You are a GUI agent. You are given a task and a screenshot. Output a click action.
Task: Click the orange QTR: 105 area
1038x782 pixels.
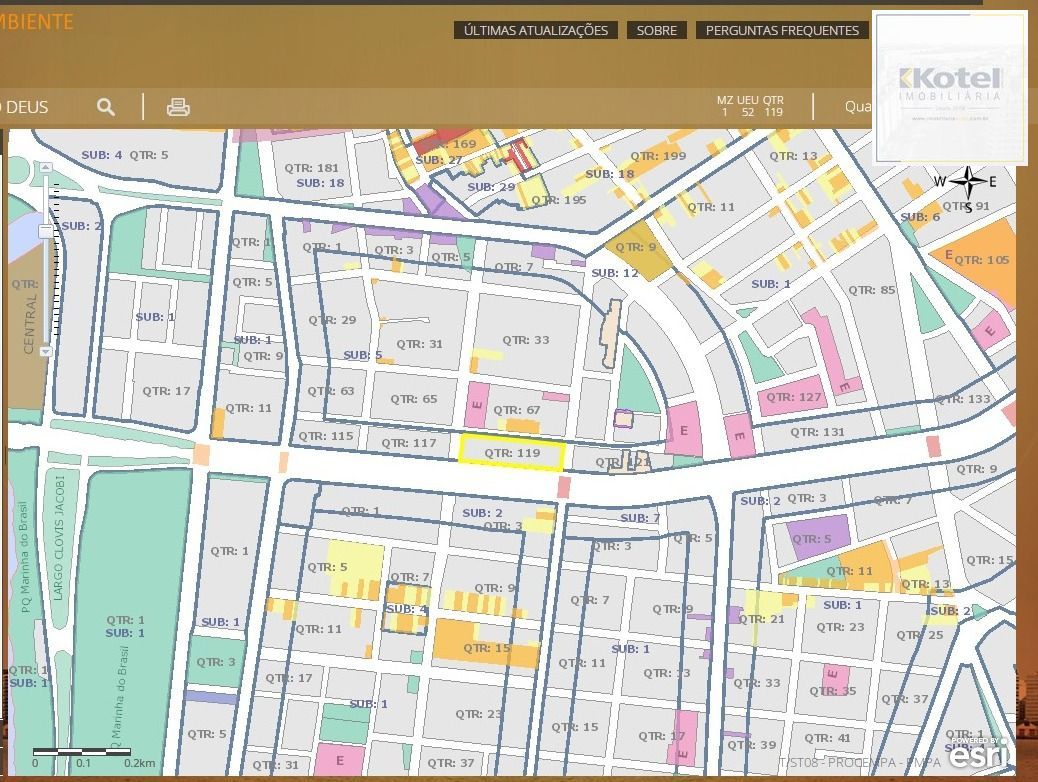click(x=981, y=260)
